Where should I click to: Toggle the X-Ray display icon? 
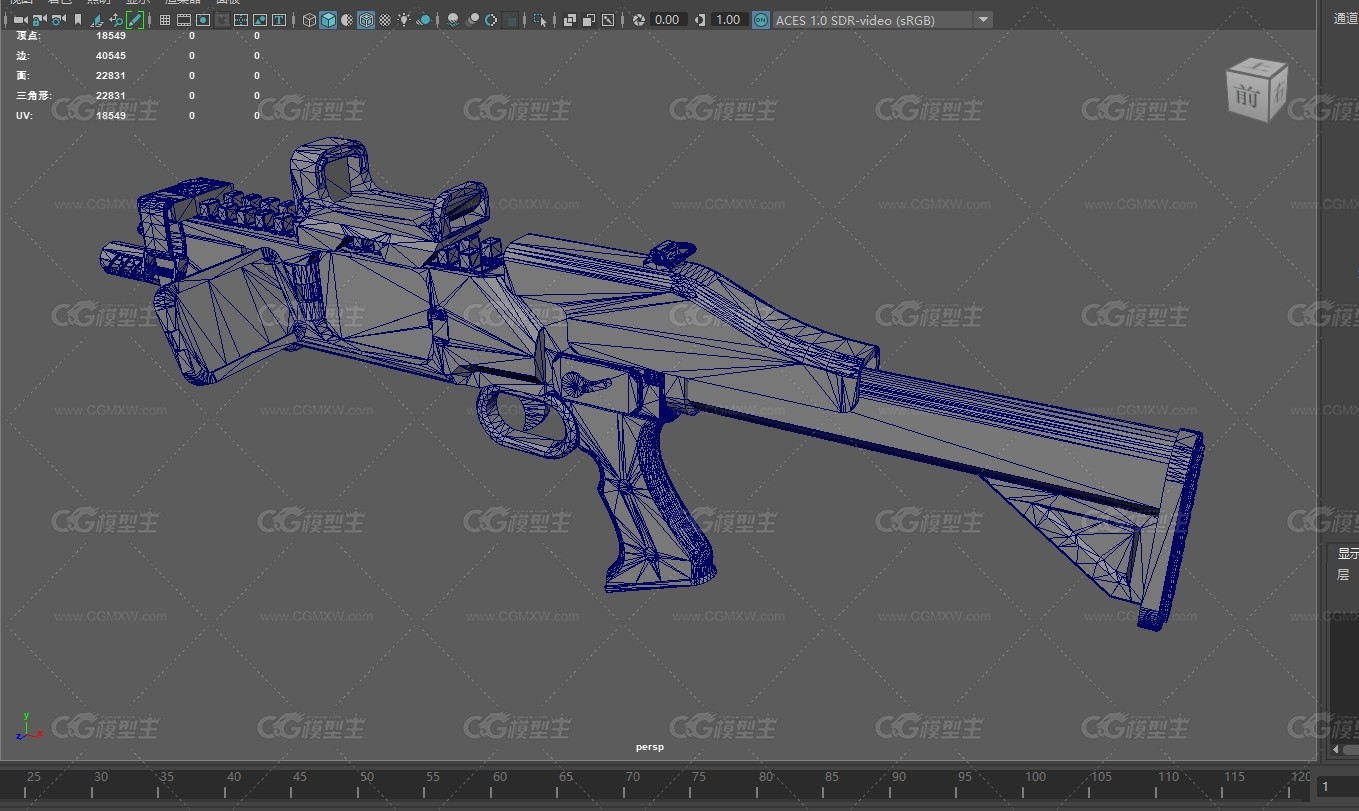click(x=569, y=20)
